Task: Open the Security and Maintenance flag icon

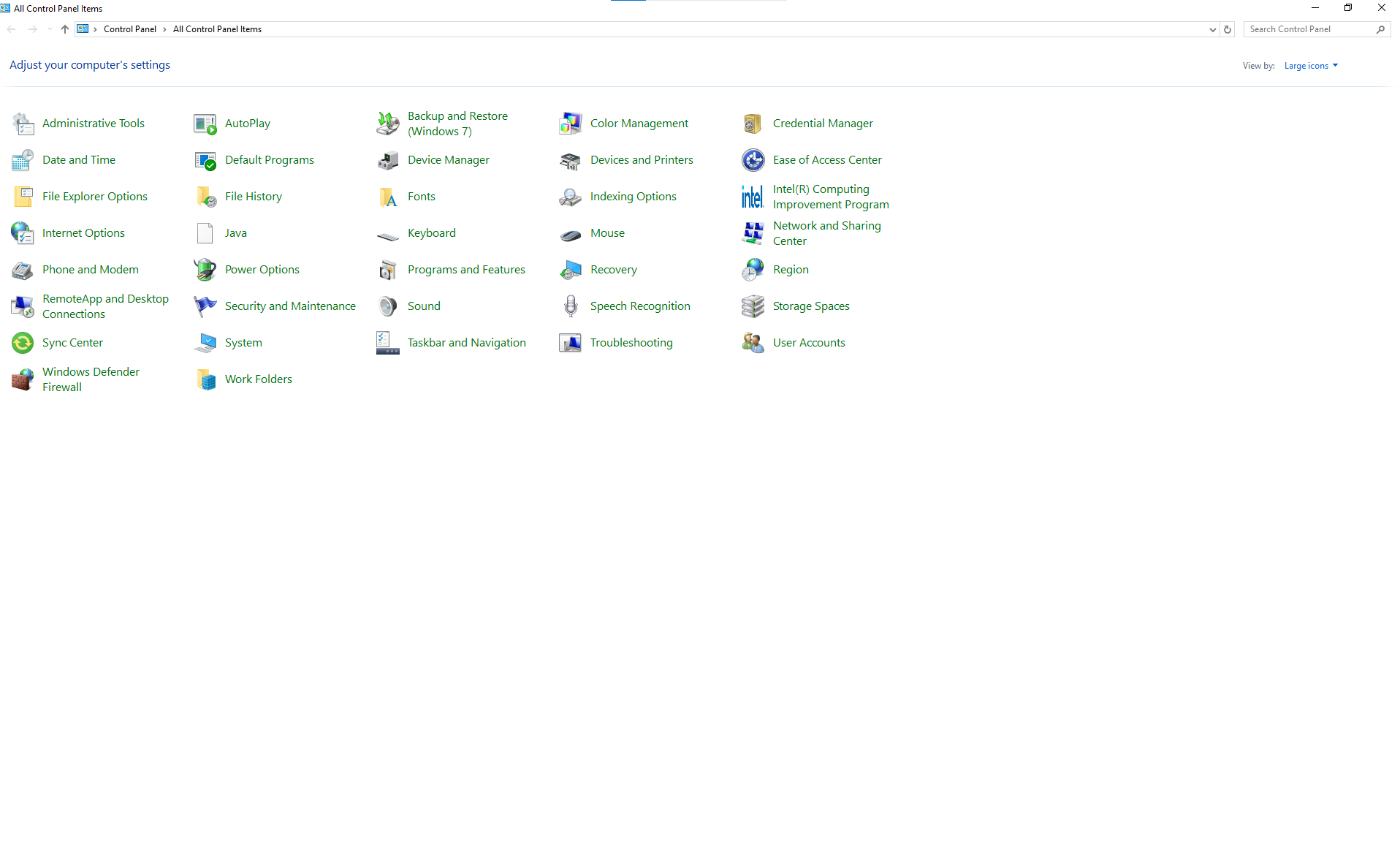Action: pos(205,306)
